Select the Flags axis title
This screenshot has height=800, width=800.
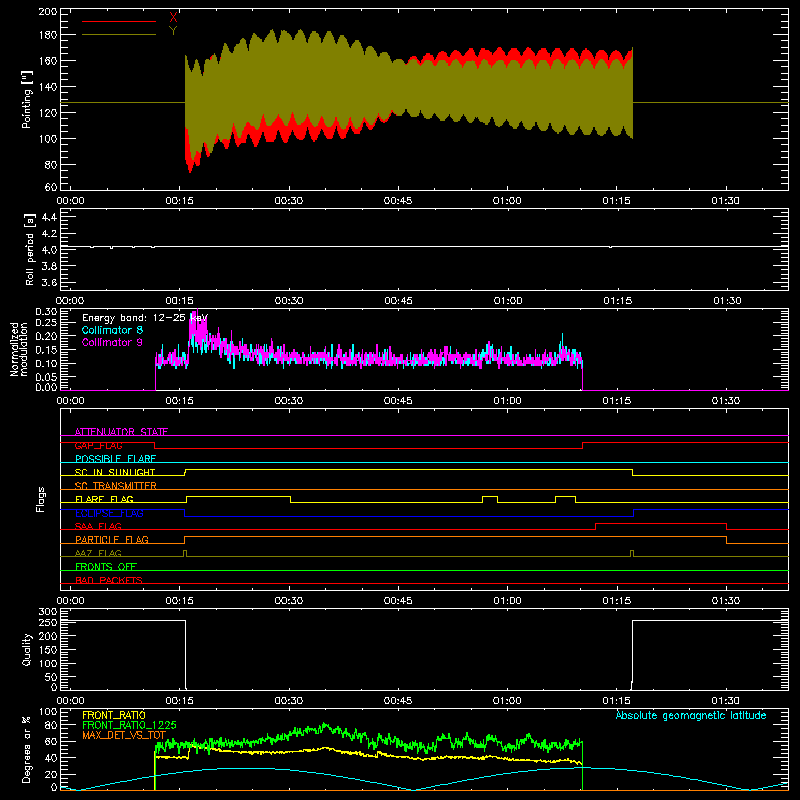pos(40,499)
